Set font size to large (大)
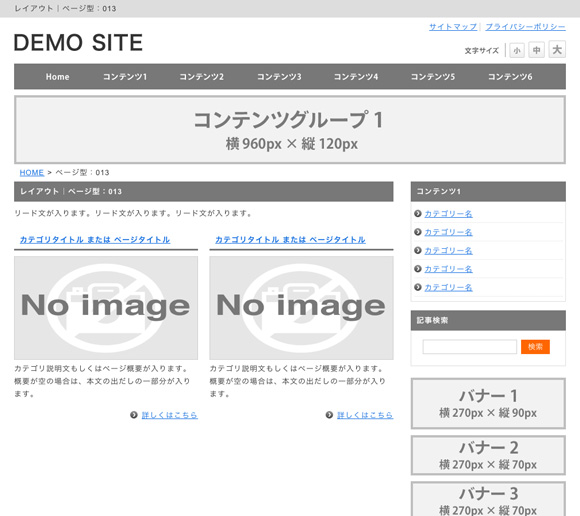 click(557, 49)
